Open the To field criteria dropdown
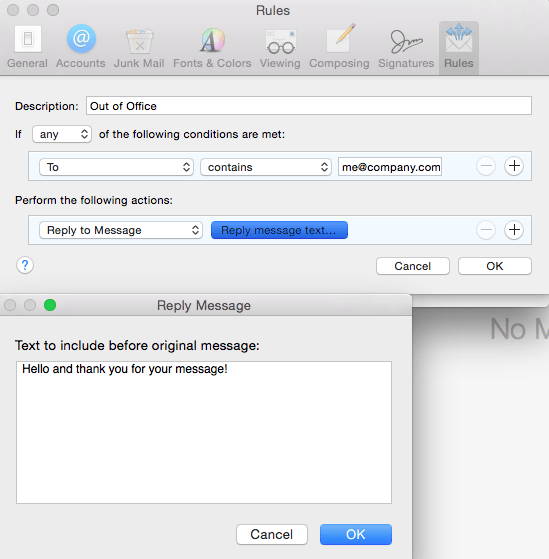 (x=116, y=167)
